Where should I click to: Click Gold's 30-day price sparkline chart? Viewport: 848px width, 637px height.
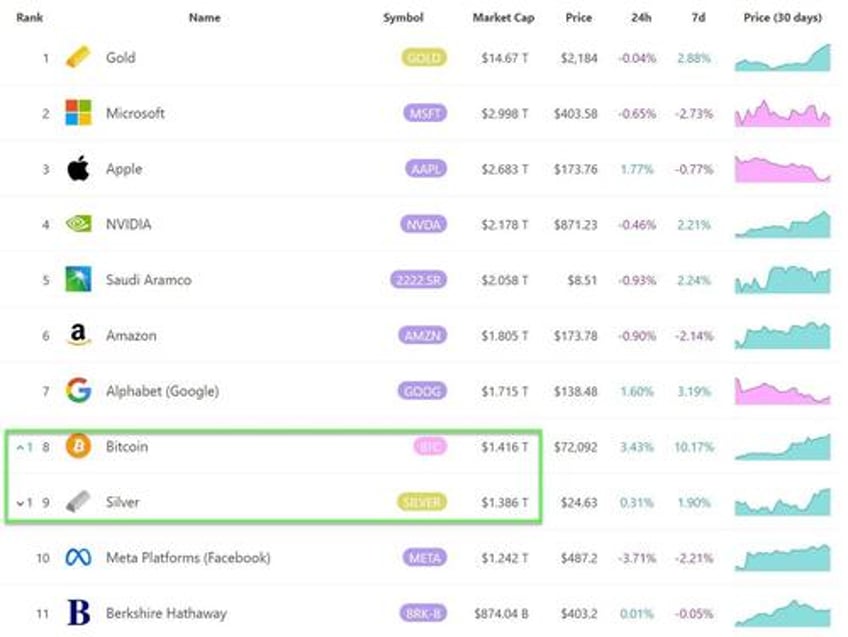tap(783, 57)
